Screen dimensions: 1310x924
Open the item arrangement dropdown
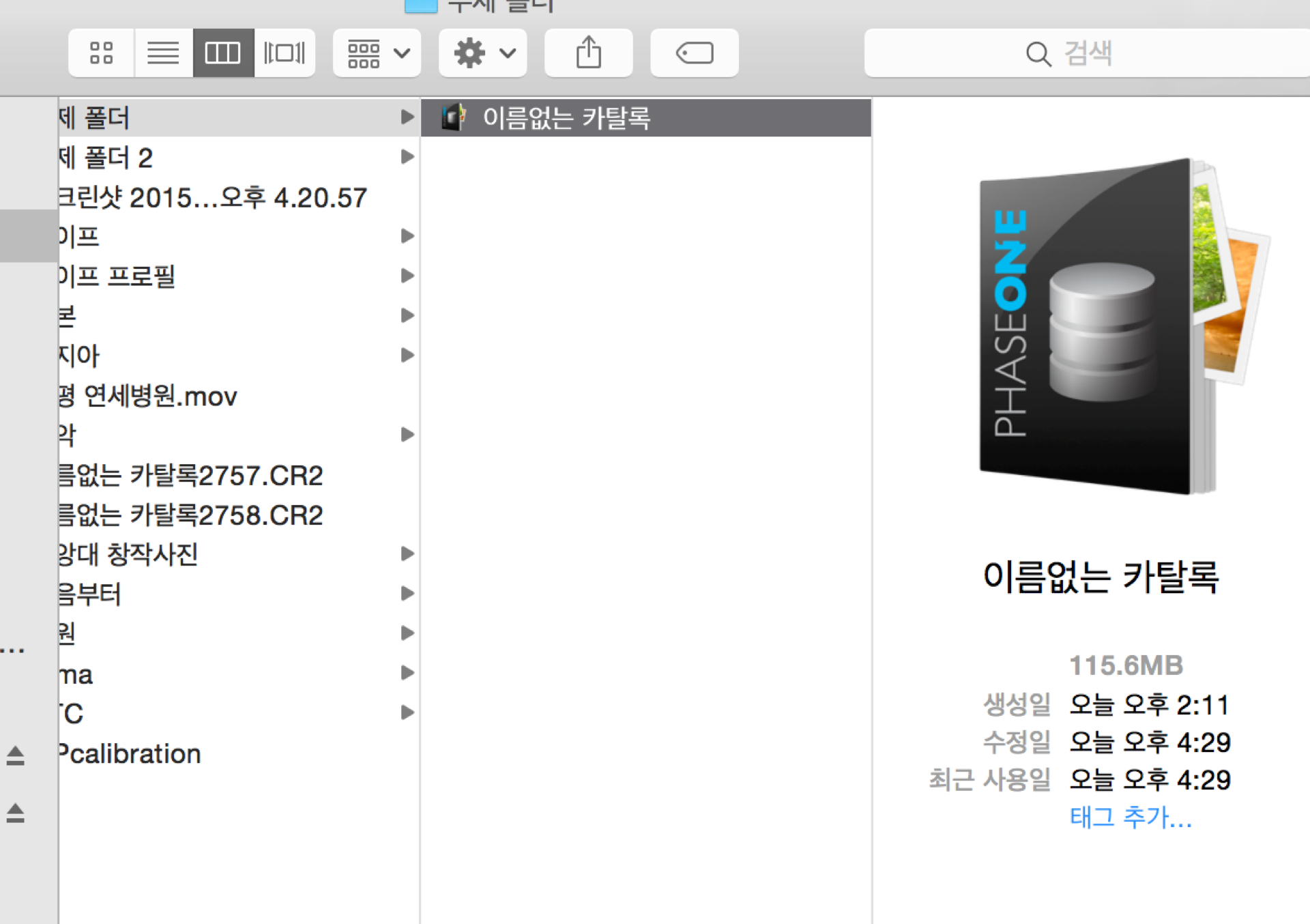pyautogui.click(x=377, y=53)
